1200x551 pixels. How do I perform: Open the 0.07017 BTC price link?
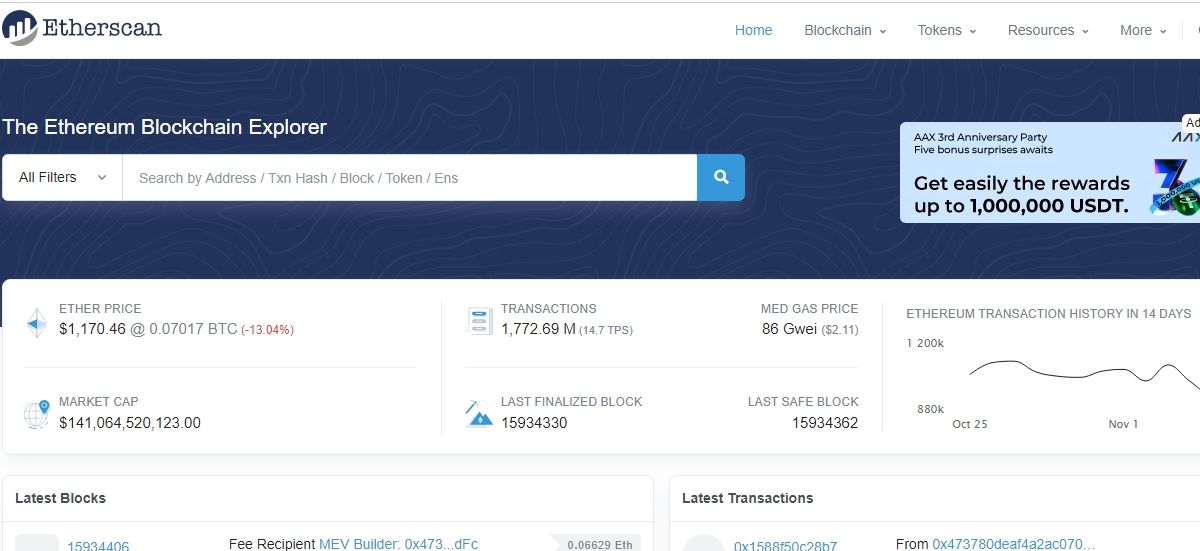[x=193, y=328]
